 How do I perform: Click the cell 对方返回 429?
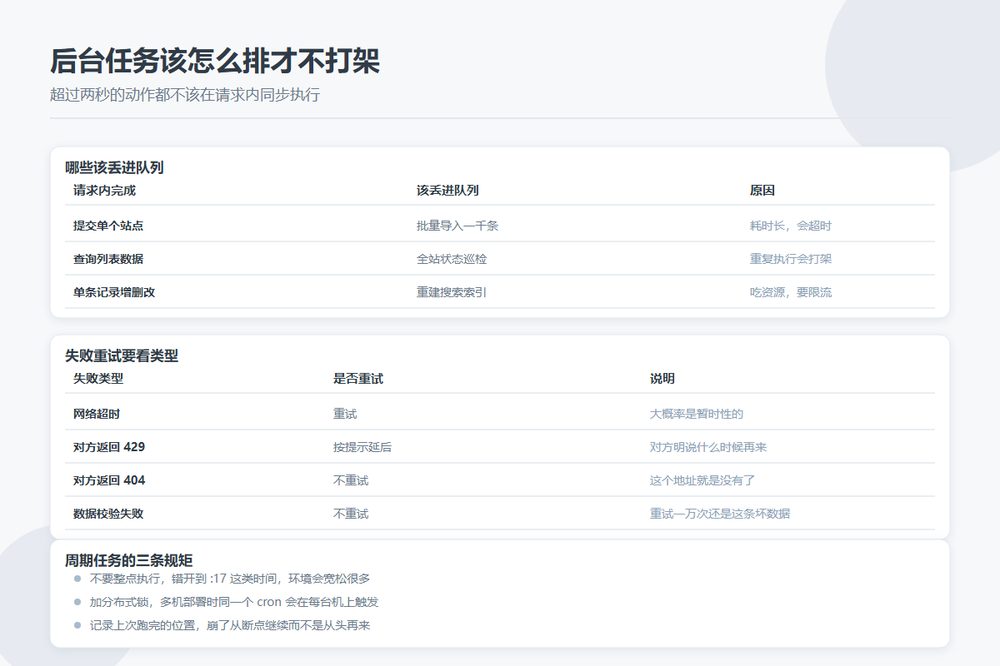[109, 447]
